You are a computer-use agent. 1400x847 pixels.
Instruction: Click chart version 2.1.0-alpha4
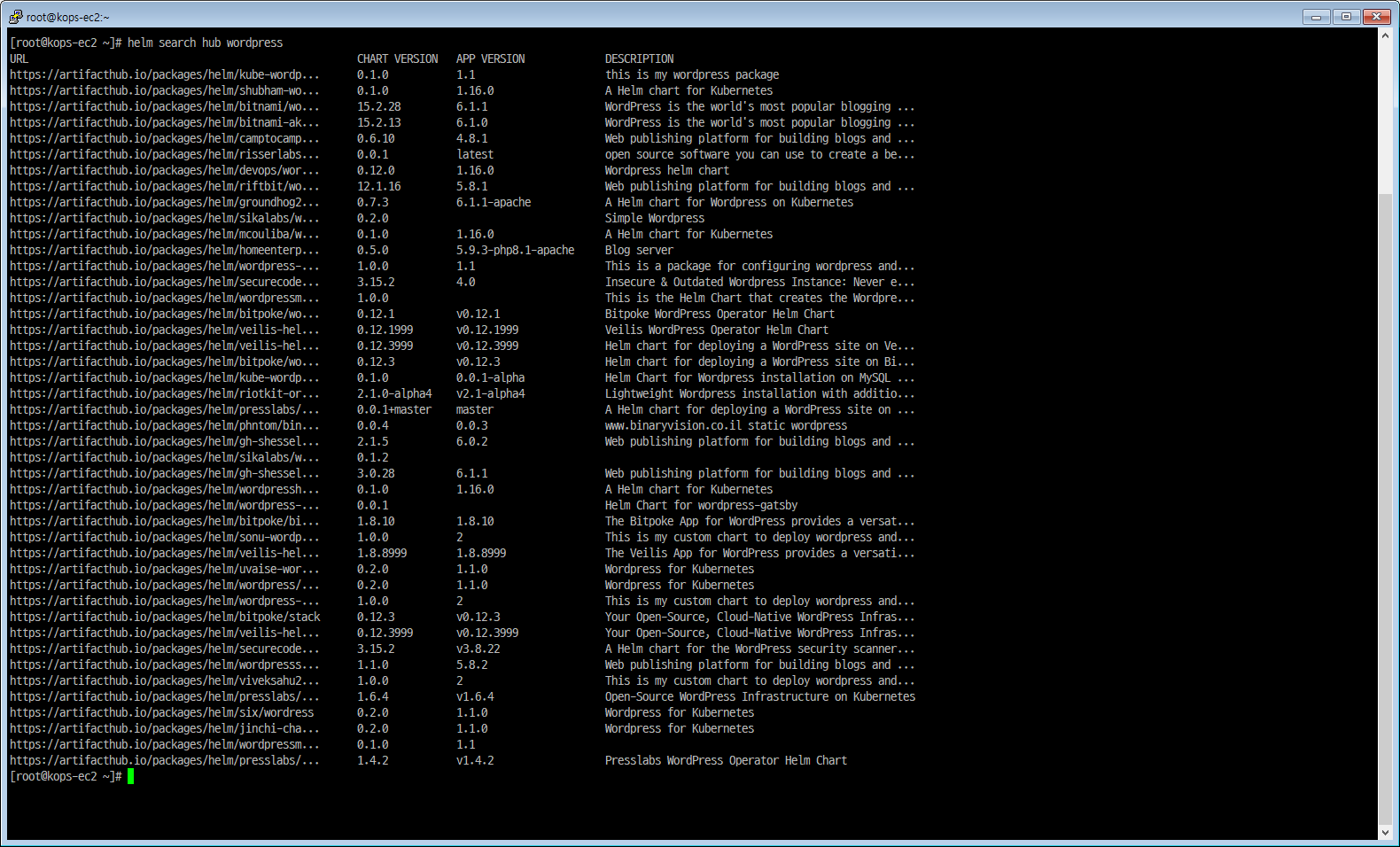click(394, 393)
